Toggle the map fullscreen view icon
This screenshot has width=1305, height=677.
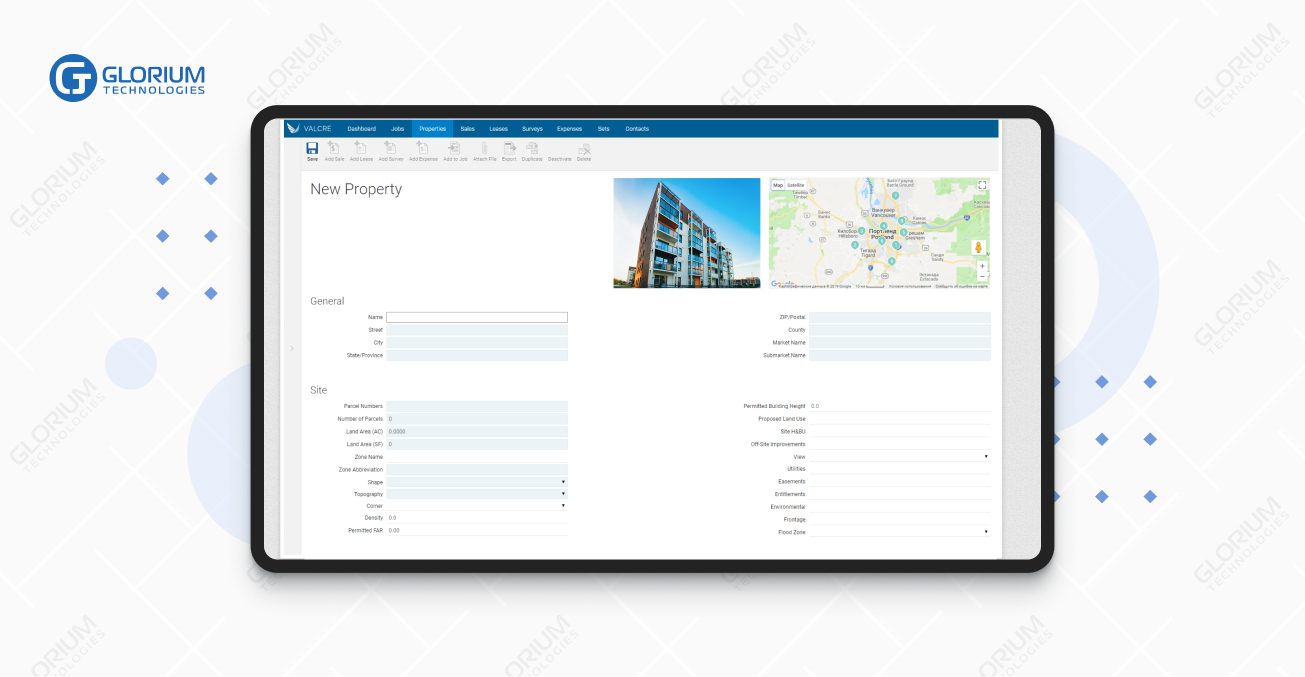pyautogui.click(x=982, y=185)
